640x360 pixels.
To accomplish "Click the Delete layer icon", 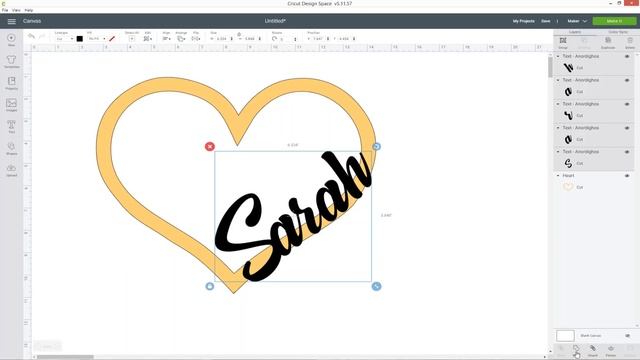I will [630, 42].
